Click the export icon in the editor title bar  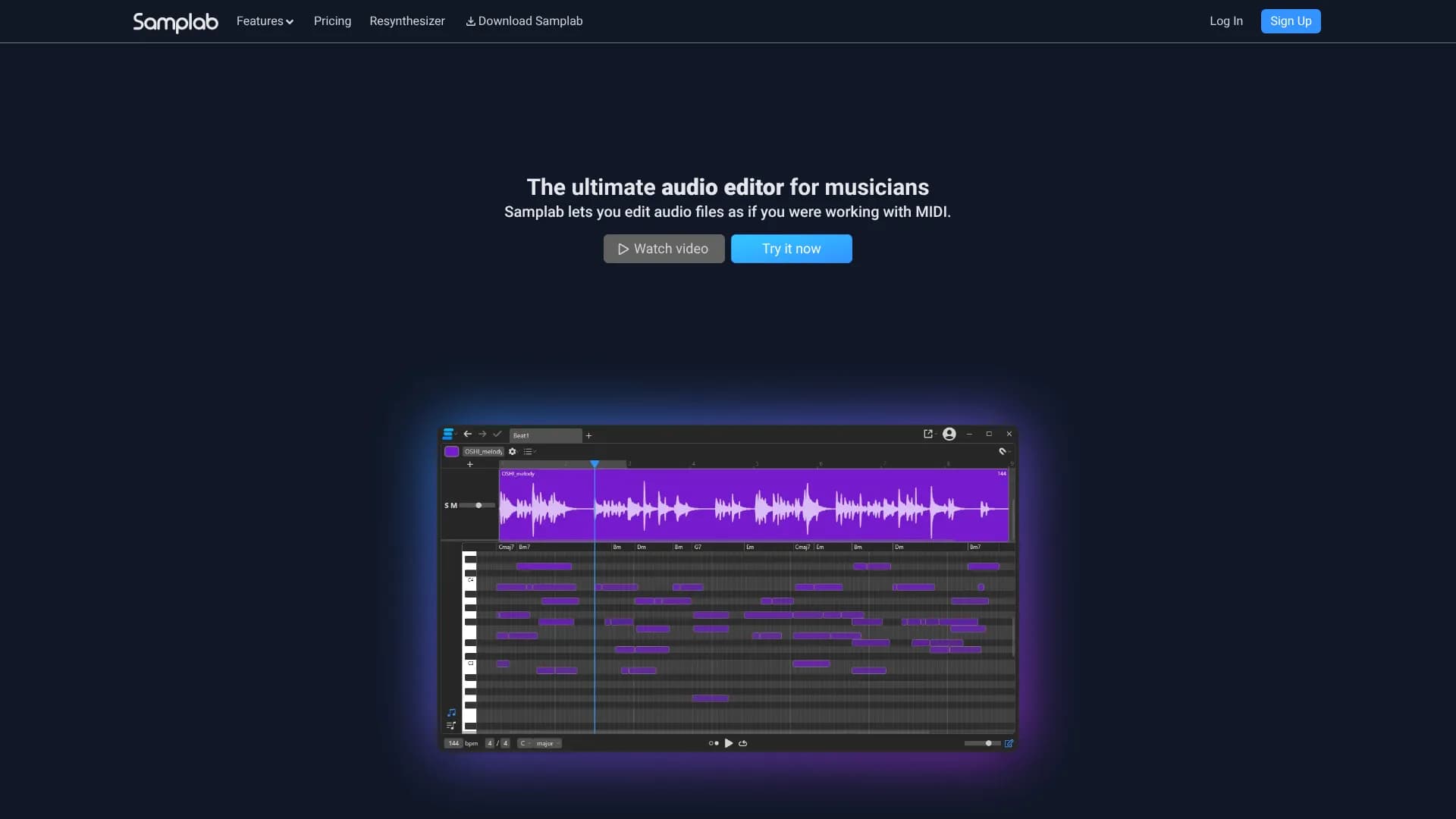tap(927, 435)
